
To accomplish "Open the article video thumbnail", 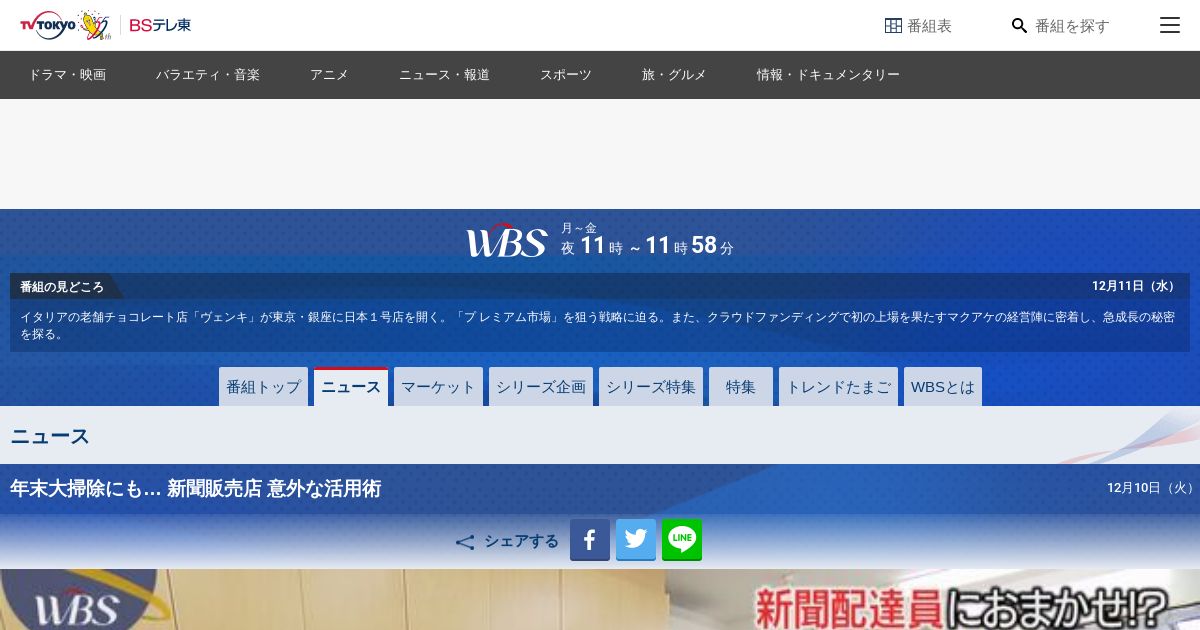I will [600, 599].
